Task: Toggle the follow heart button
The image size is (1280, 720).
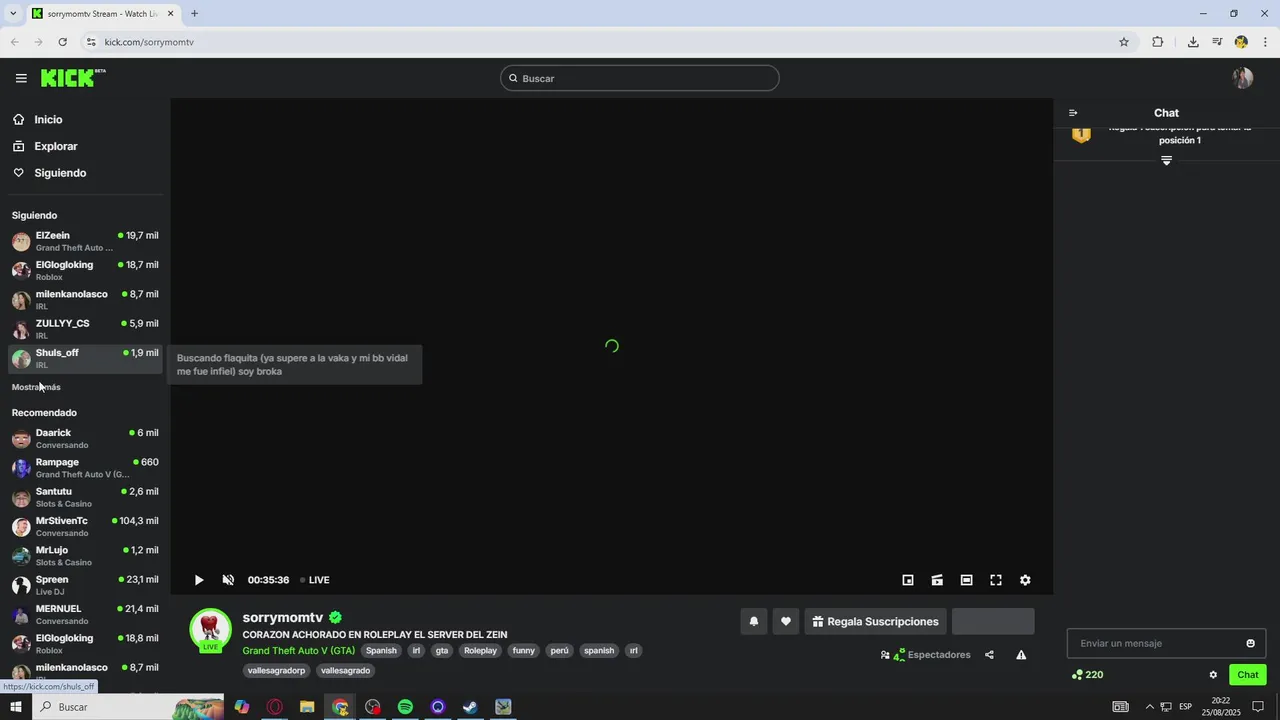Action: tap(786, 621)
